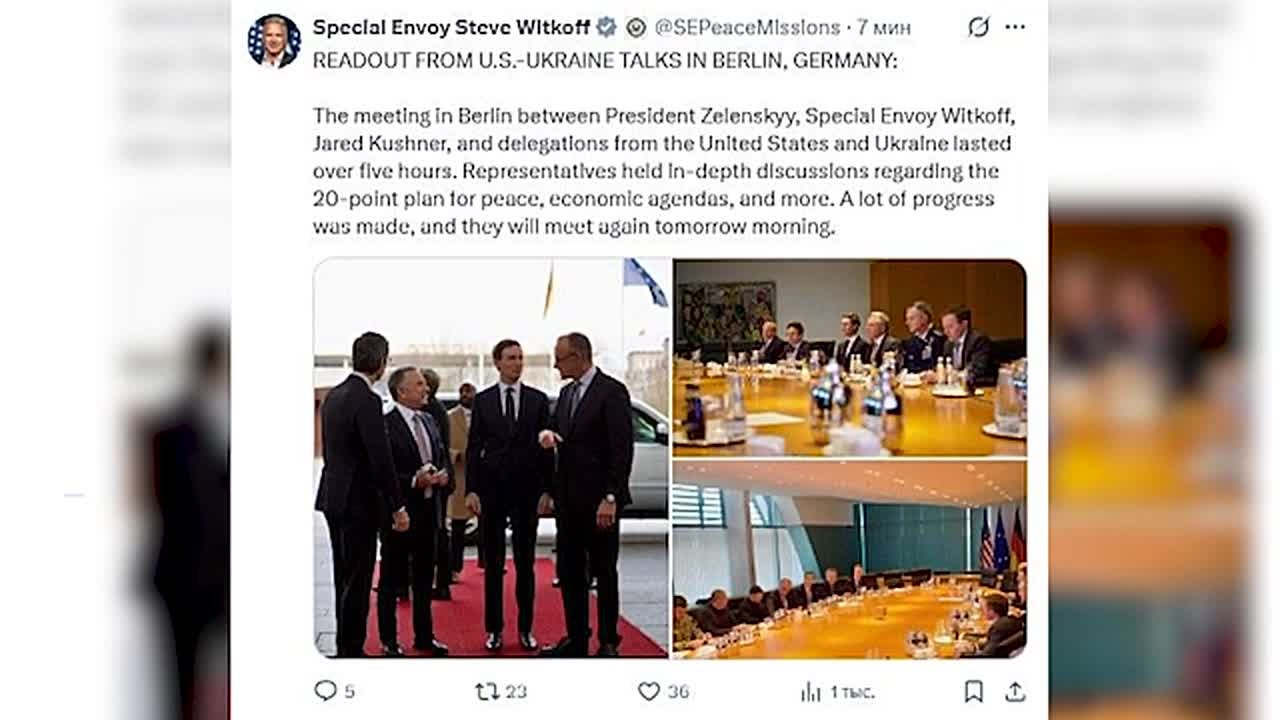
Task: Open Steve Witkoff's profile avatar
Action: [273, 41]
